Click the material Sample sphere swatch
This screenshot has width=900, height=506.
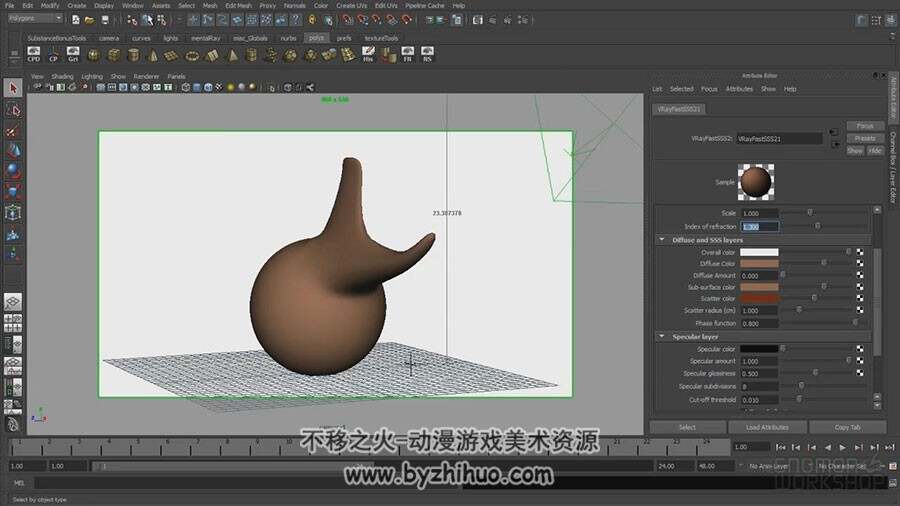(755, 182)
